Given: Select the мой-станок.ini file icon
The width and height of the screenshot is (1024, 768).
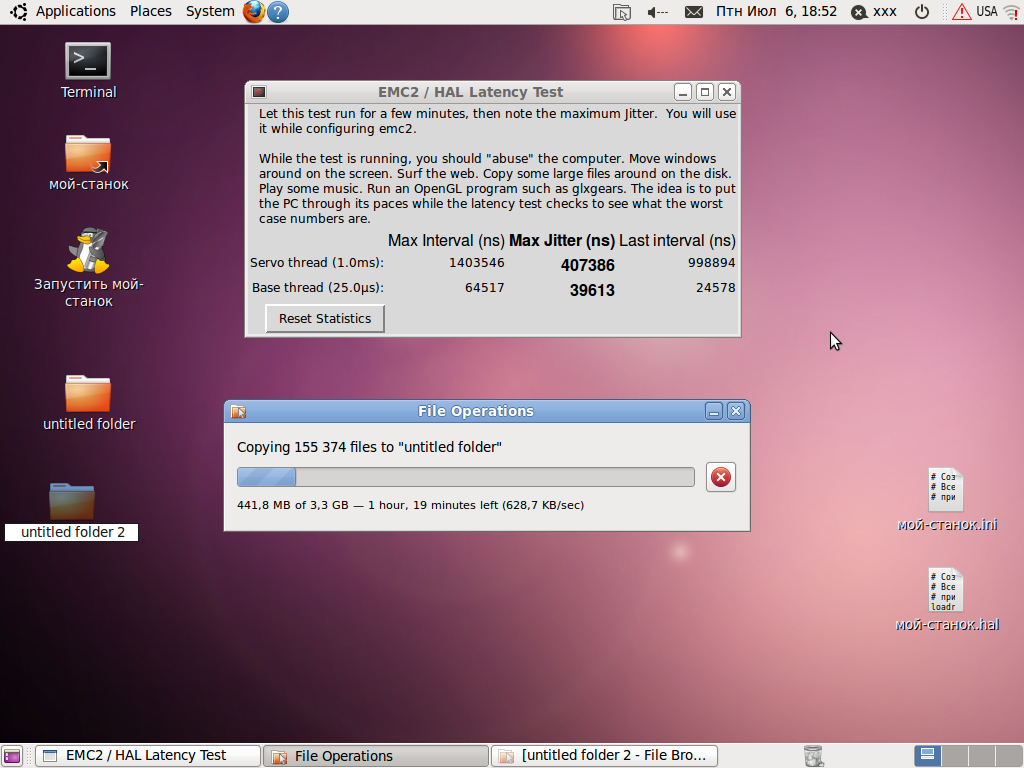Looking at the screenshot, I should point(946,490).
